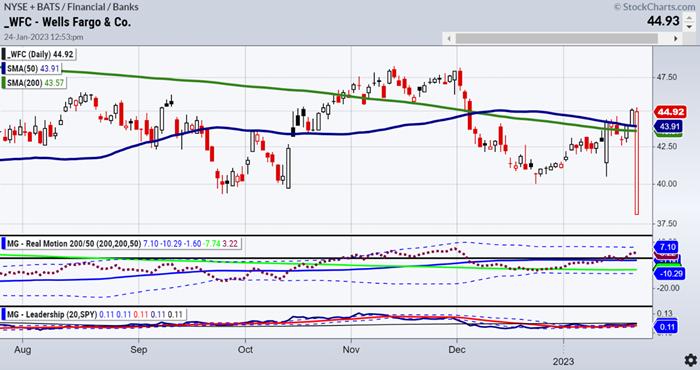The width and height of the screenshot is (700, 370).
Task: Click the scrollbar left arrow
Action: click(x=449, y=39)
